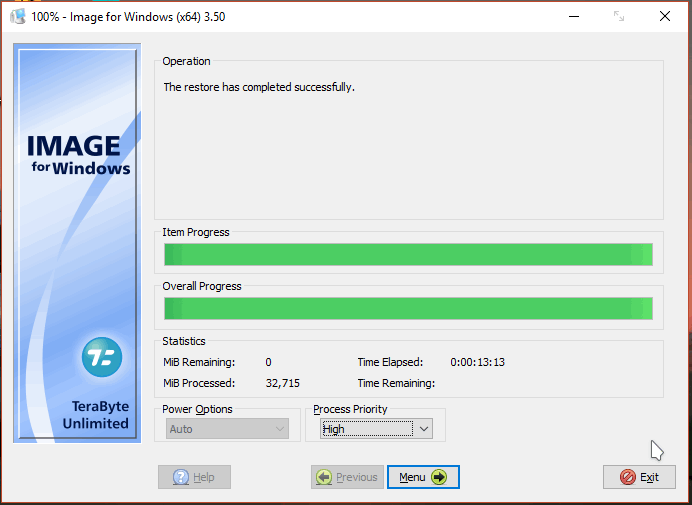Click the Power Options label
This screenshot has width=692, height=505.
197,409
